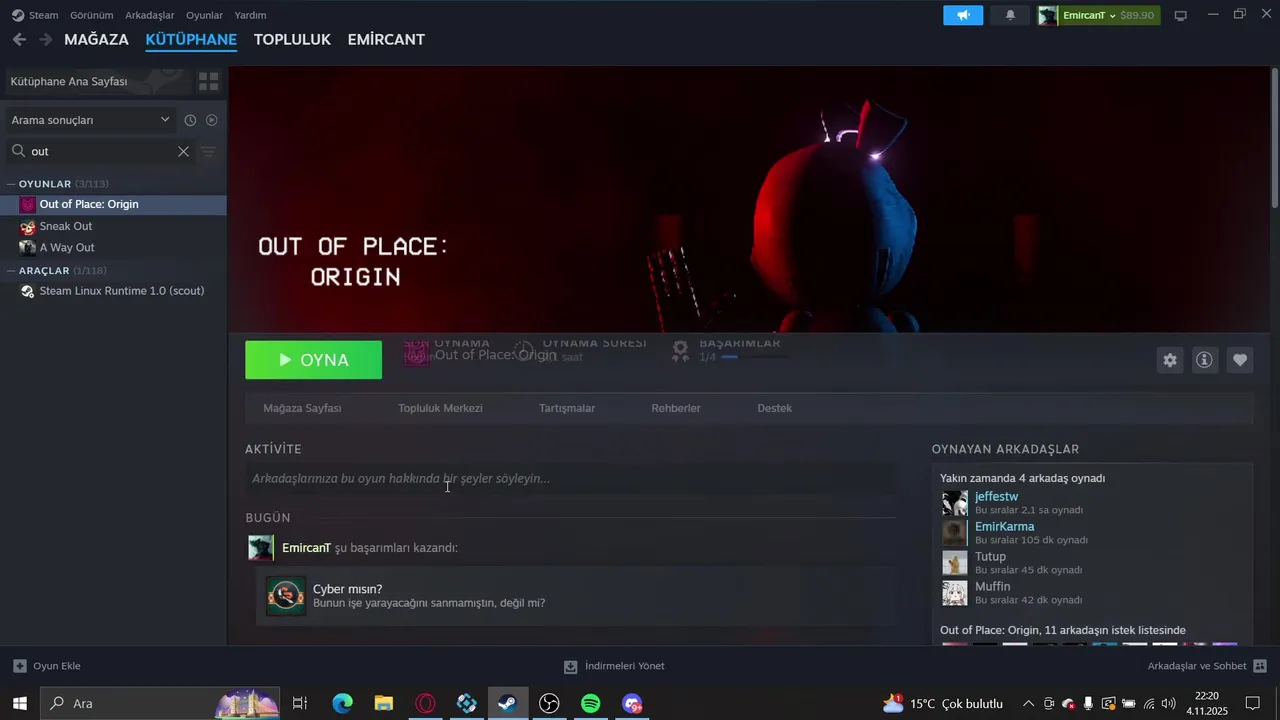Open OBS Studio from taskbar

[x=549, y=703]
